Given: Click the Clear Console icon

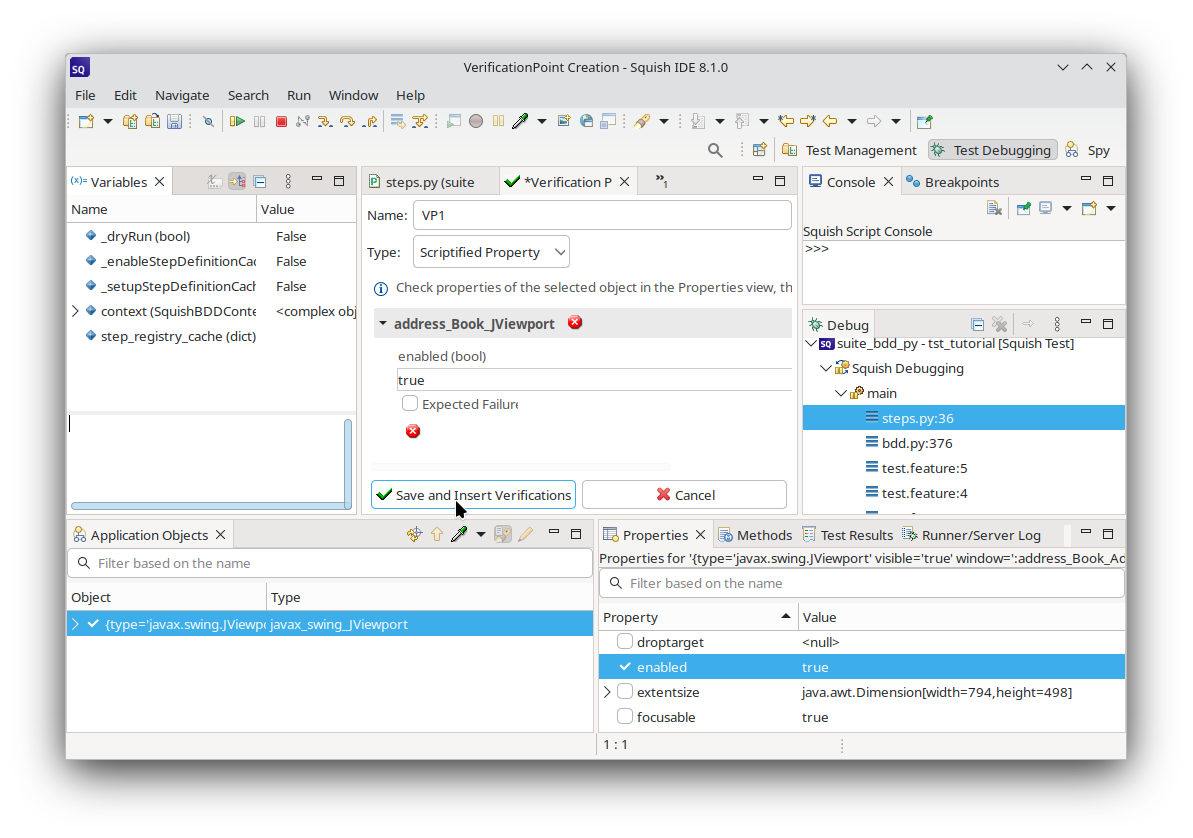Looking at the screenshot, I should point(994,208).
